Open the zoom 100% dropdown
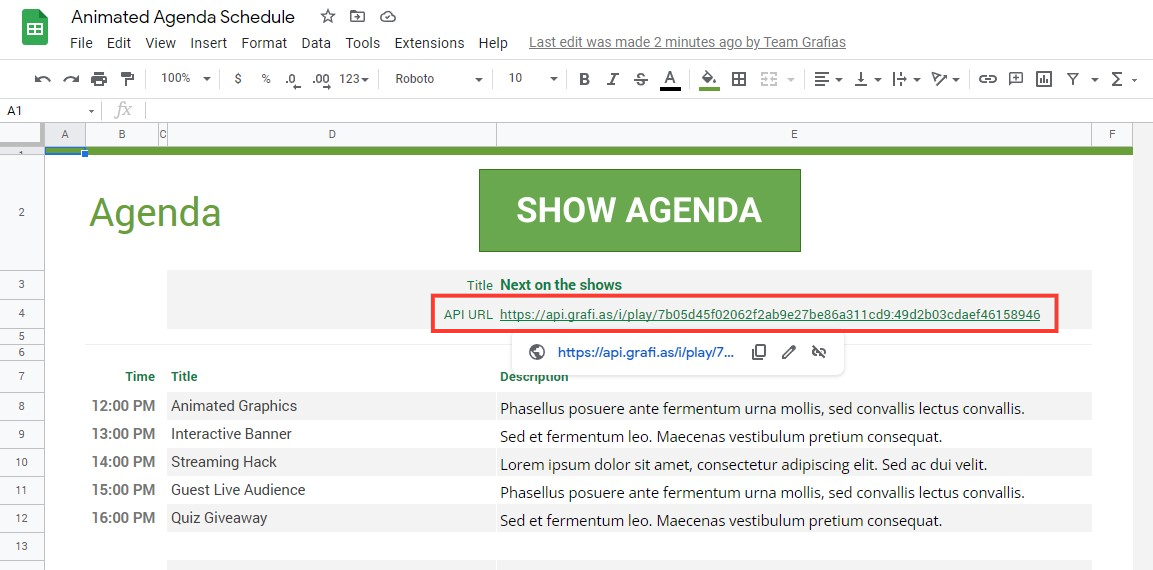 pos(186,79)
